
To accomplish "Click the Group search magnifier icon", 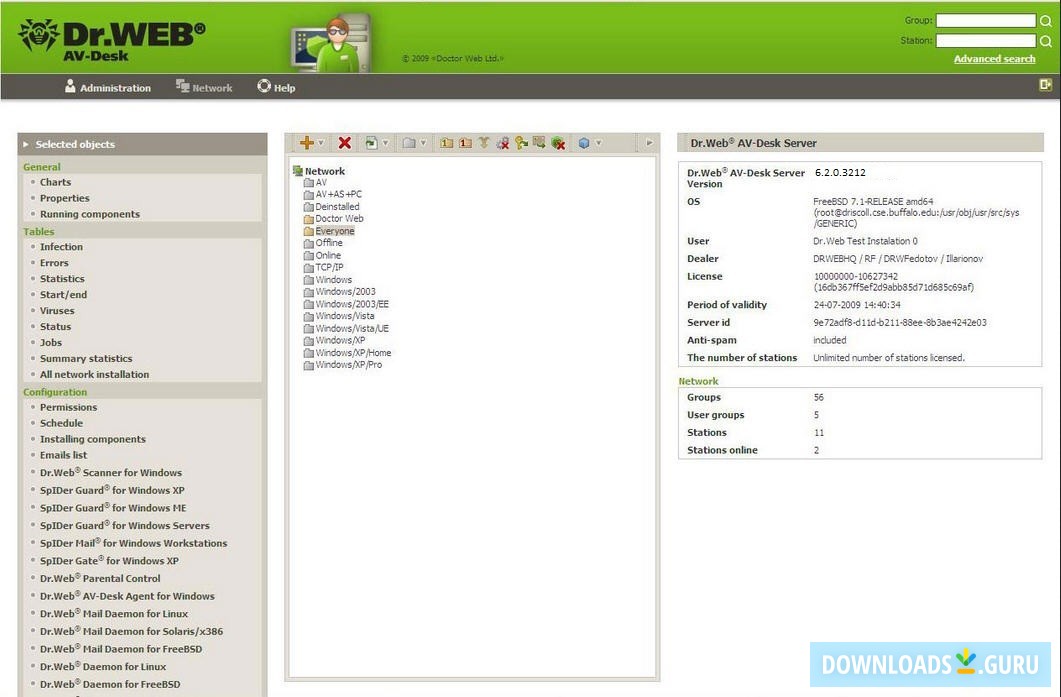I will [x=1045, y=20].
